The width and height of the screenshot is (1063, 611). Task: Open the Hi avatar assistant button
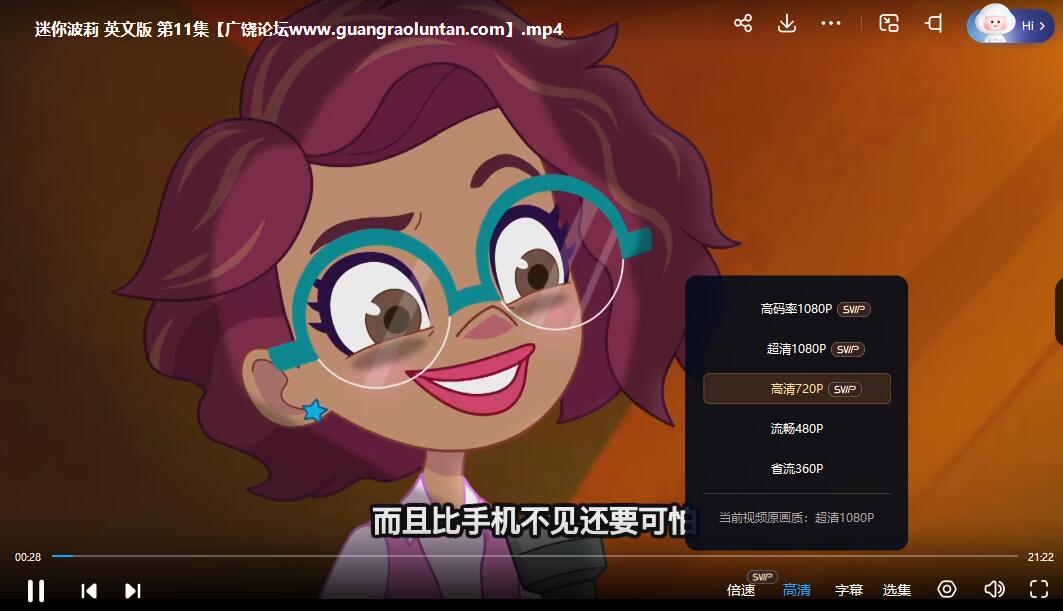coord(1011,25)
